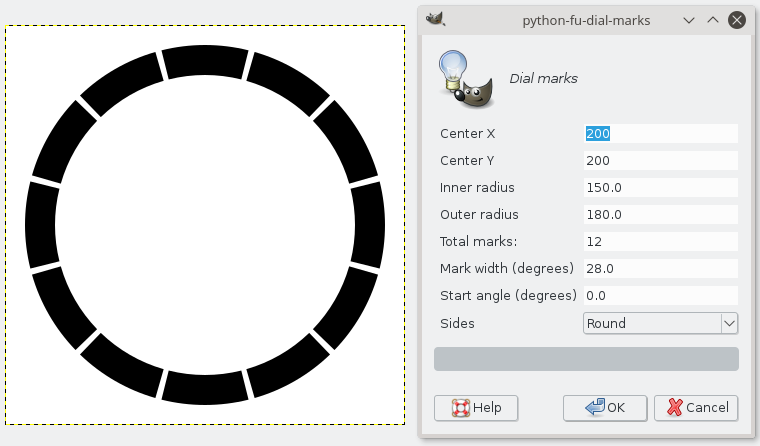The width and height of the screenshot is (760, 446).
Task: Confirm with the OK button
Action: pyautogui.click(x=605, y=408)
